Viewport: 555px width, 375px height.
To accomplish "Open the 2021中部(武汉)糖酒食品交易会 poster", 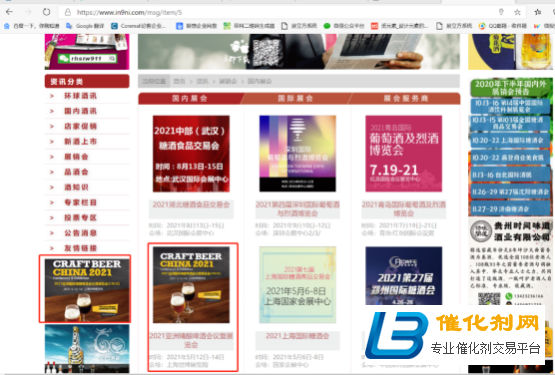I will (191, 154).
